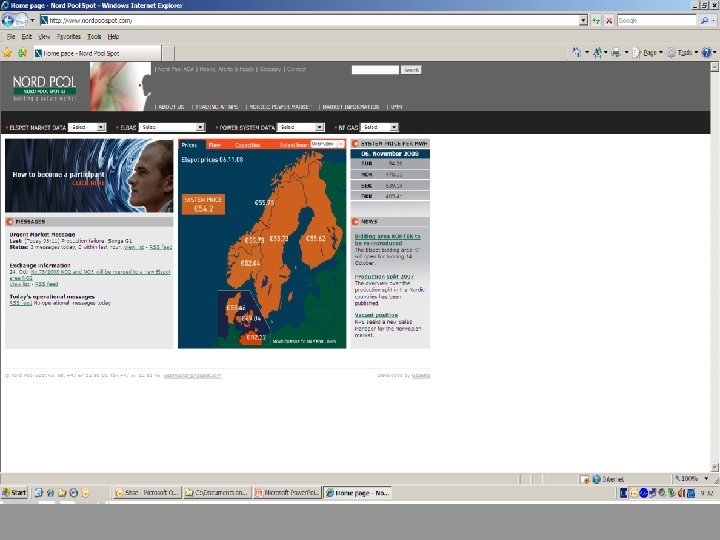The image size is (720, 540).
Task: Click the blue Help question mark icon
Action: pos(706,53)
